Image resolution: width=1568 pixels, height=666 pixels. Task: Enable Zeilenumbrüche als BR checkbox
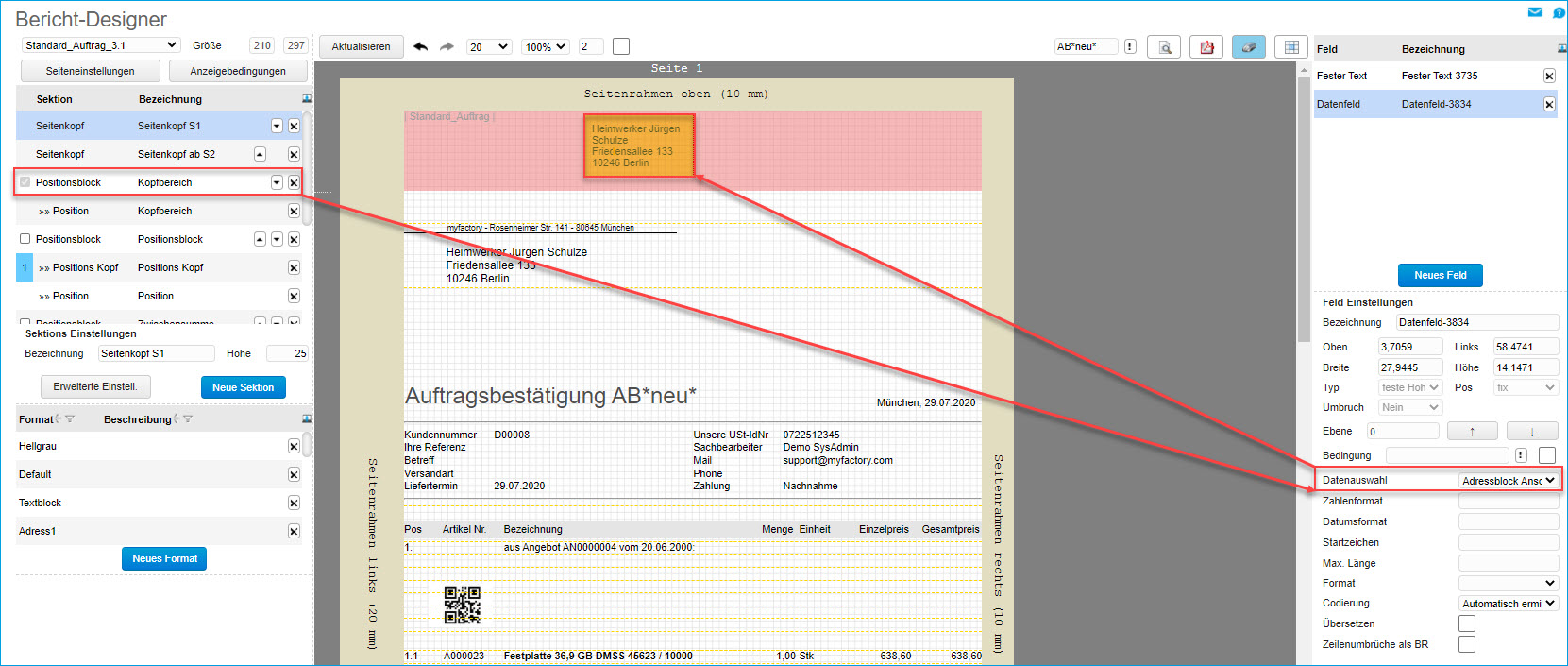pos(1467,644)
